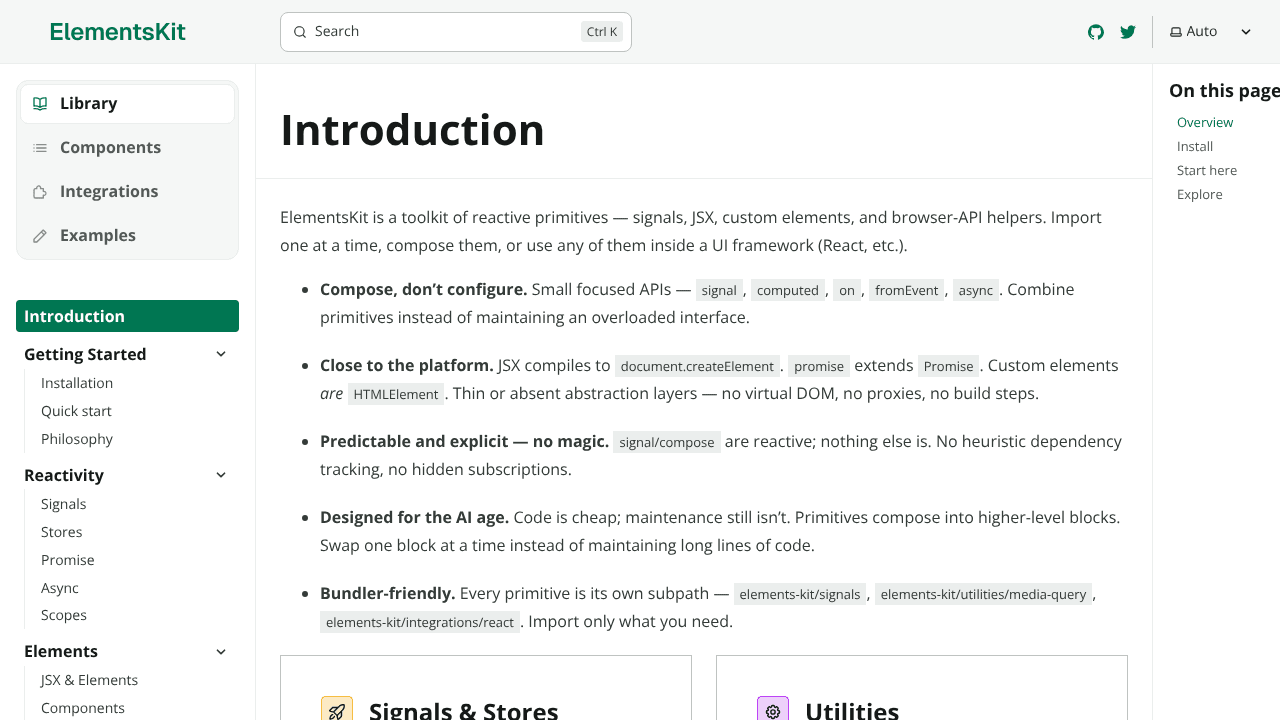1280x720 pixels.
Task: Jump to Explore section
Action: [x=1200, y=194]
